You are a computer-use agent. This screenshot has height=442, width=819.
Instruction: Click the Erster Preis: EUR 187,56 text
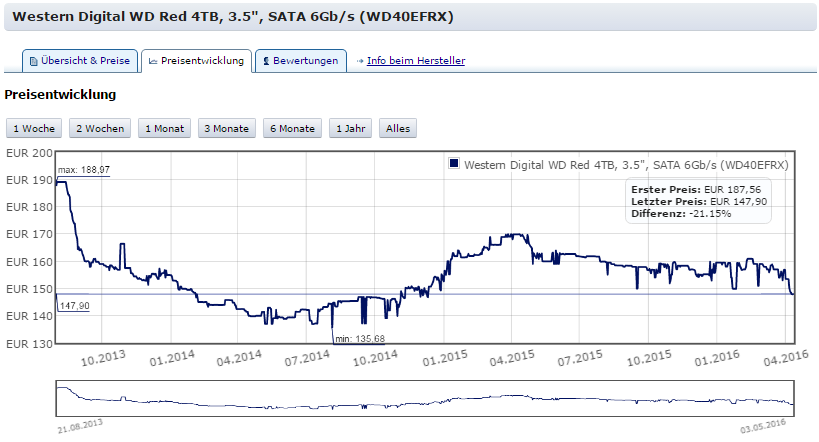pos(696,189)
